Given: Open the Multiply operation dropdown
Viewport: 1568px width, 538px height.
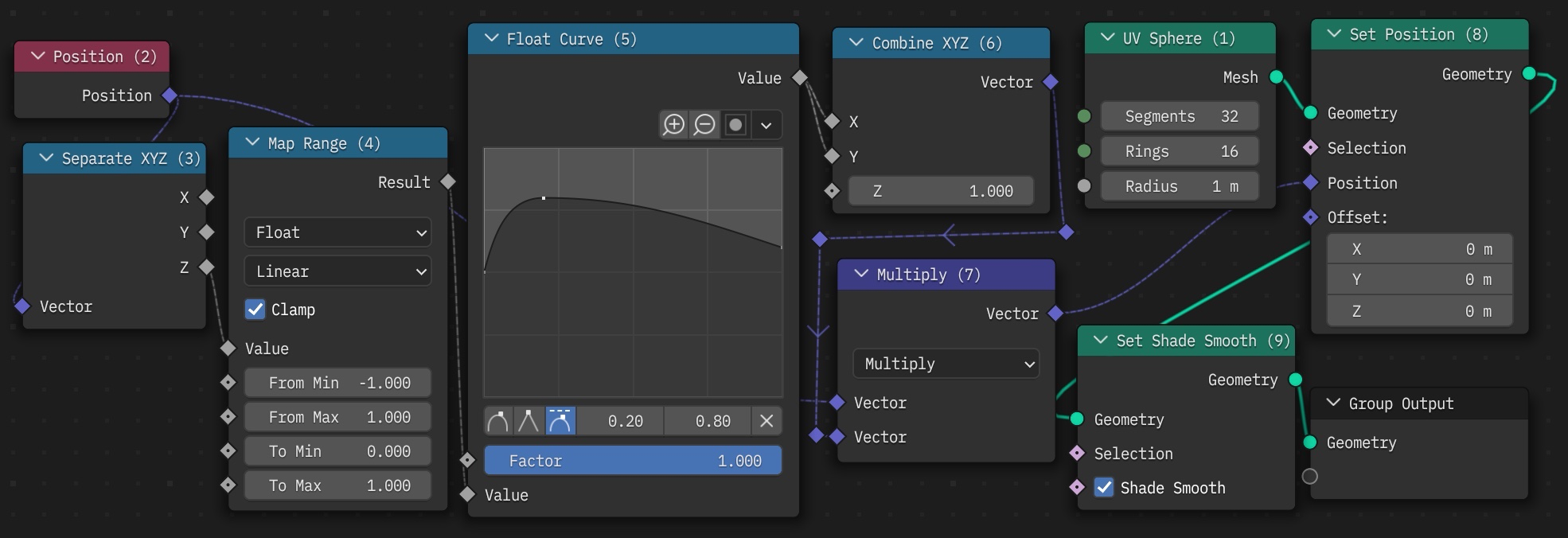Looking at the screenshot, I should click(946, 364).
